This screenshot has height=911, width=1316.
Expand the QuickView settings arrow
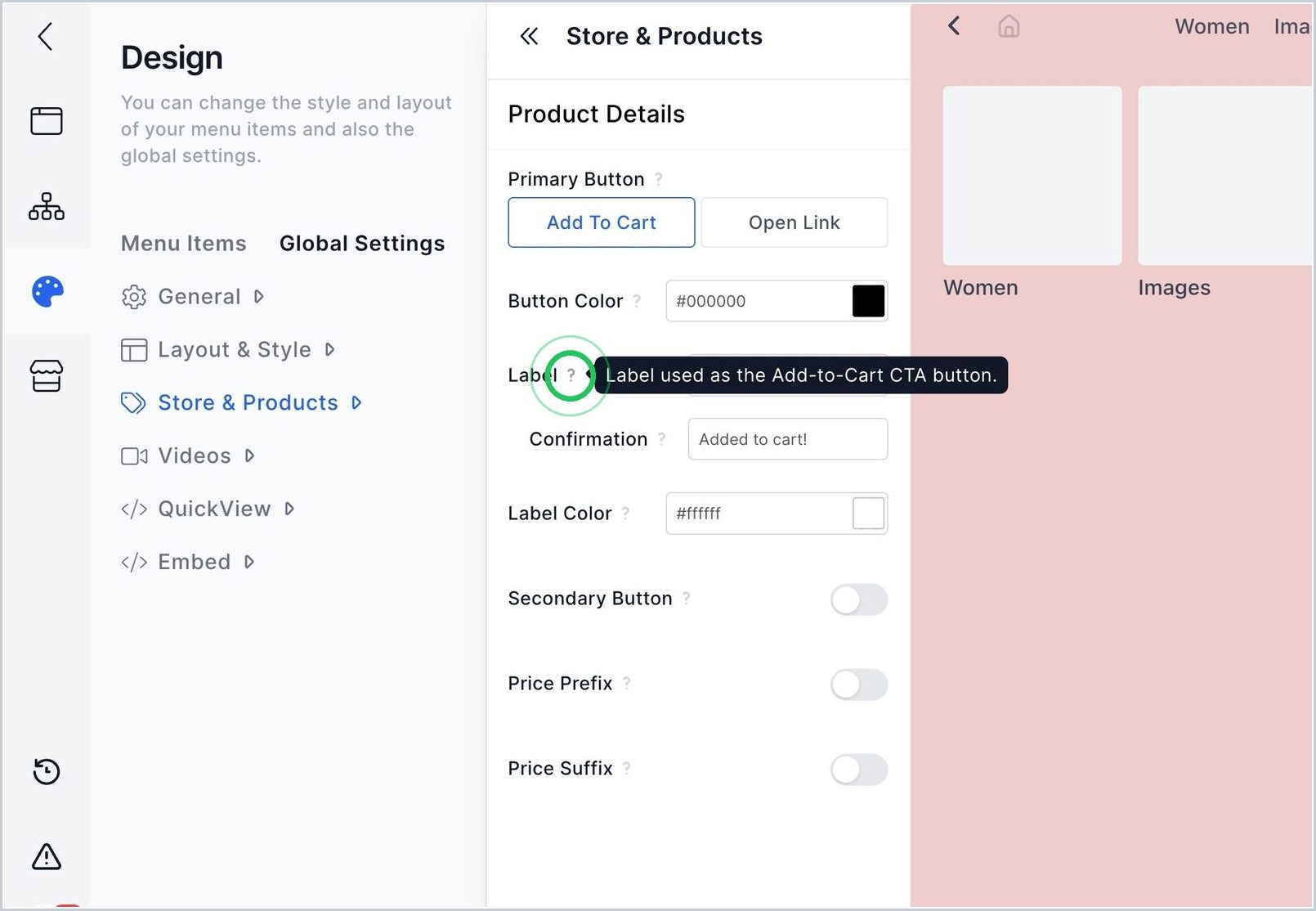[289, 509]
